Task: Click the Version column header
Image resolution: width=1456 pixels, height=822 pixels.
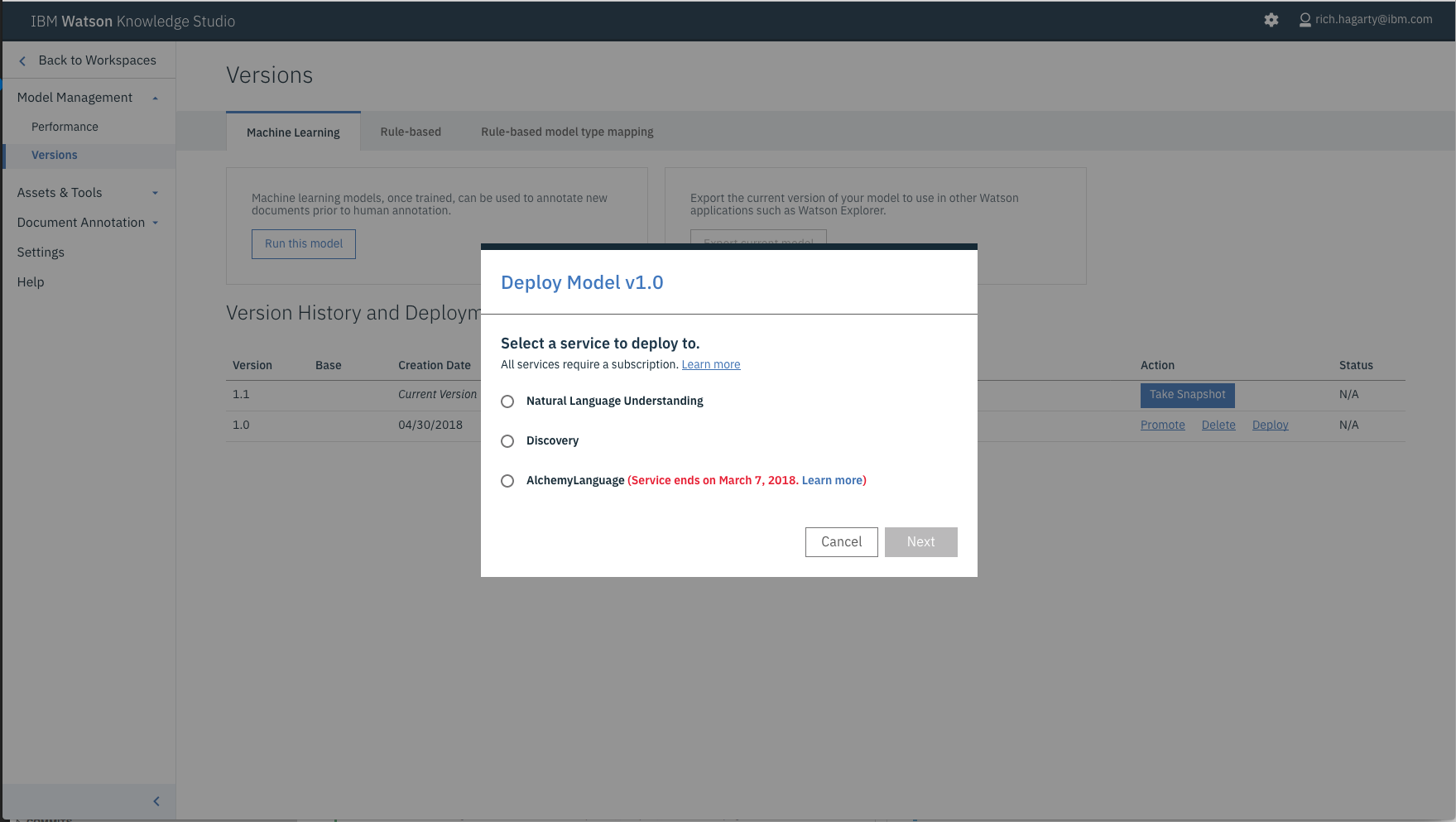Action: tap(252, 365)
